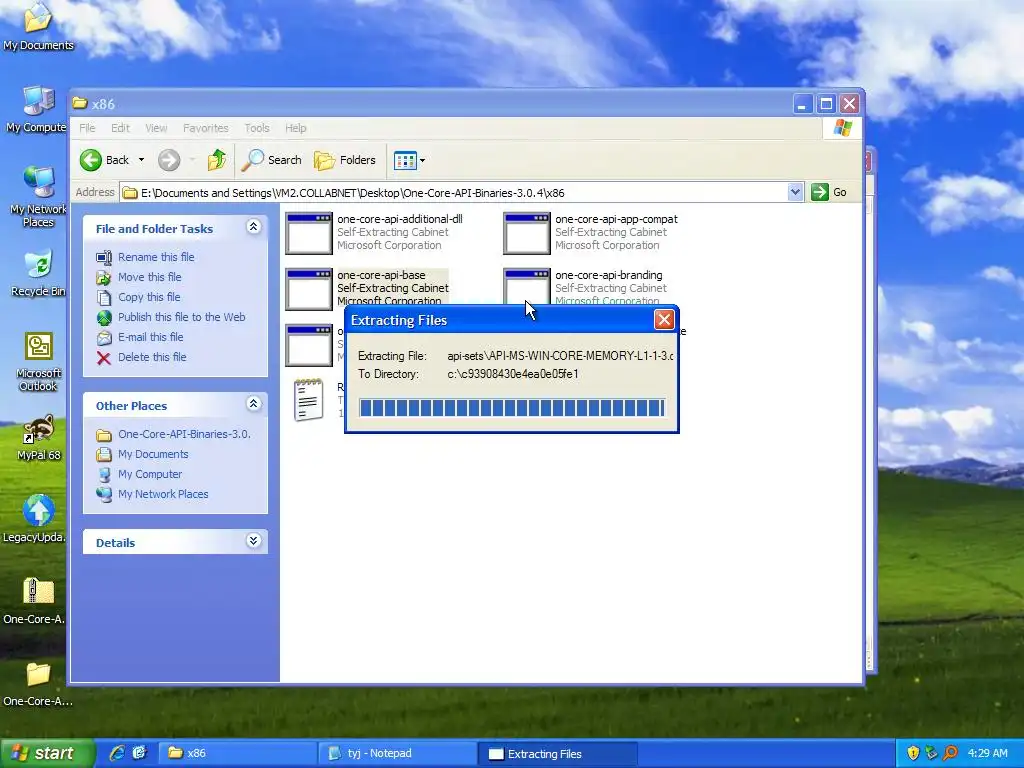Go to One-Core-API-Binaries-3.0 folder link

pos(184,434)
